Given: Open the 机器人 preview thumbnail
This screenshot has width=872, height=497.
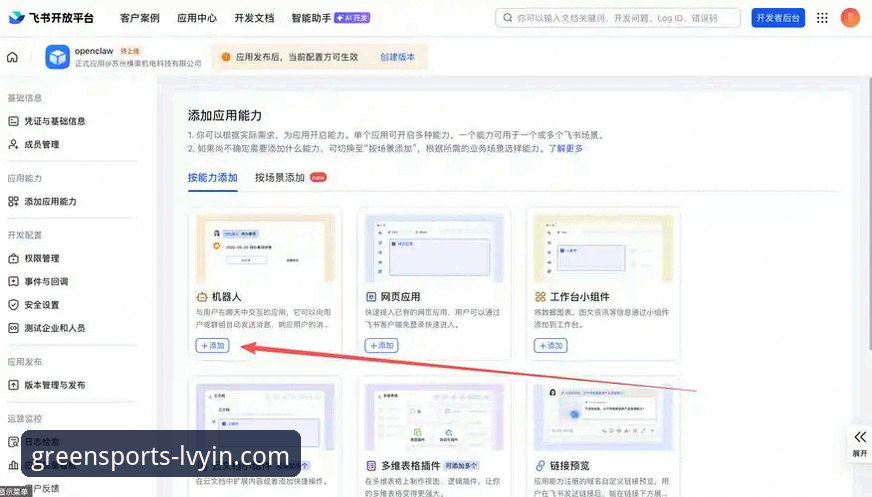Looking at the screenshot, I should click(265, 248).
